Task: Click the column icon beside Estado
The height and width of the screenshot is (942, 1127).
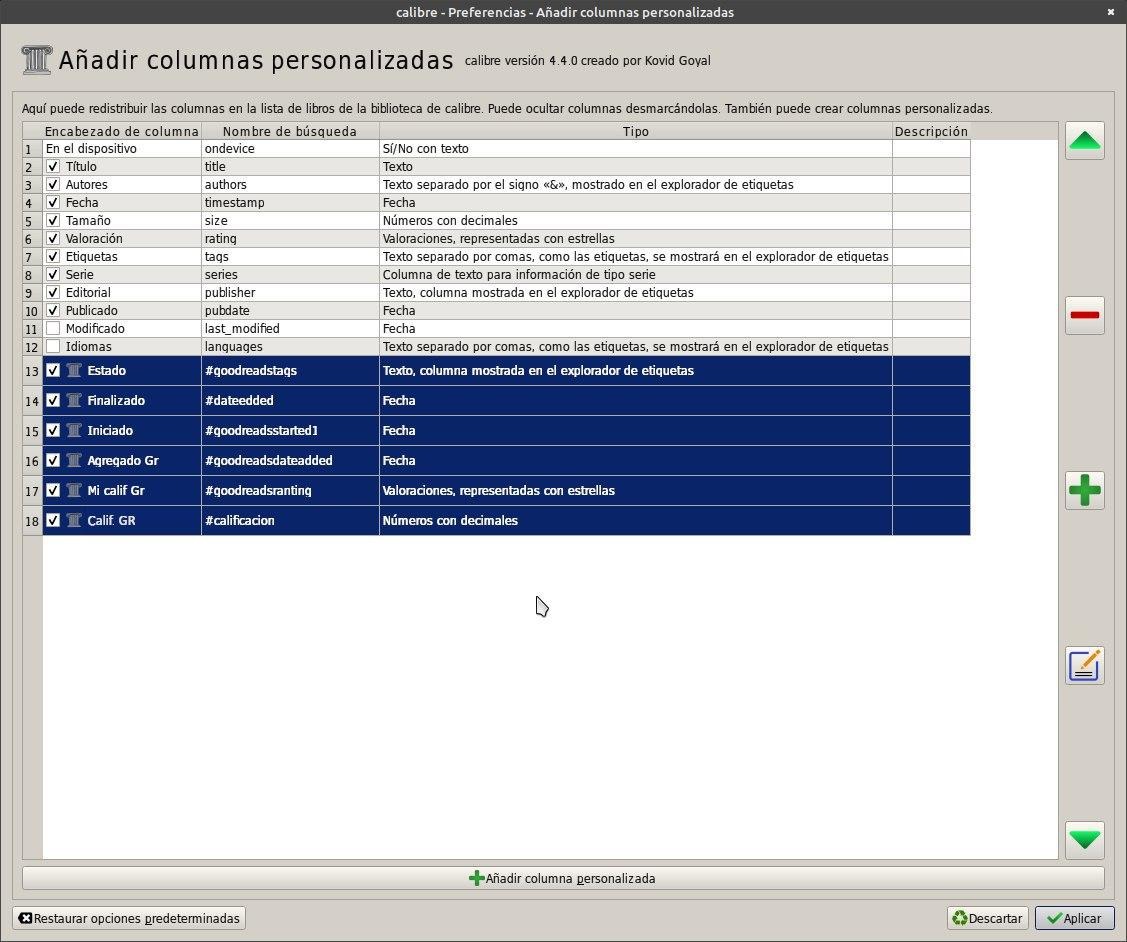Action: point(73,371)
